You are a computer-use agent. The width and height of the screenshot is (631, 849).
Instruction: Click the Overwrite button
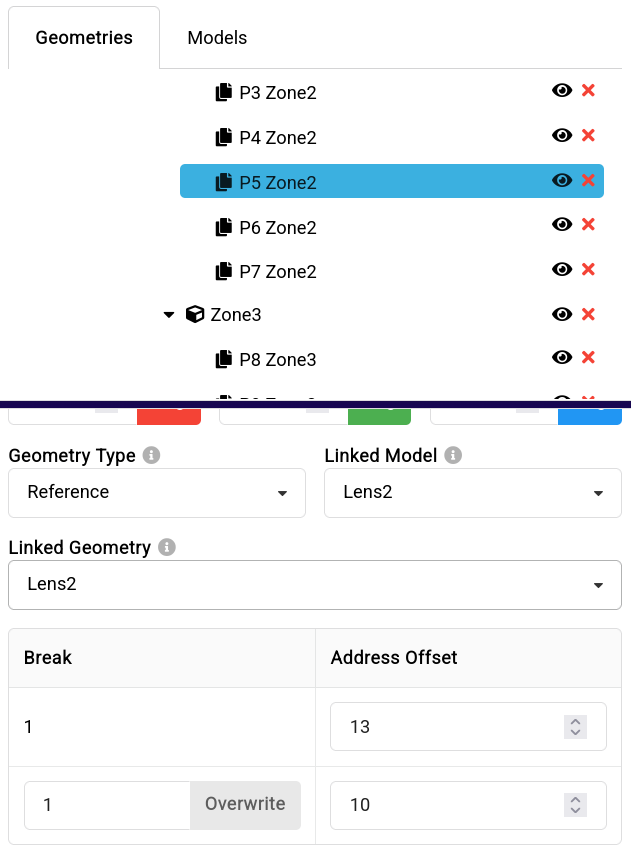[245, 804]
